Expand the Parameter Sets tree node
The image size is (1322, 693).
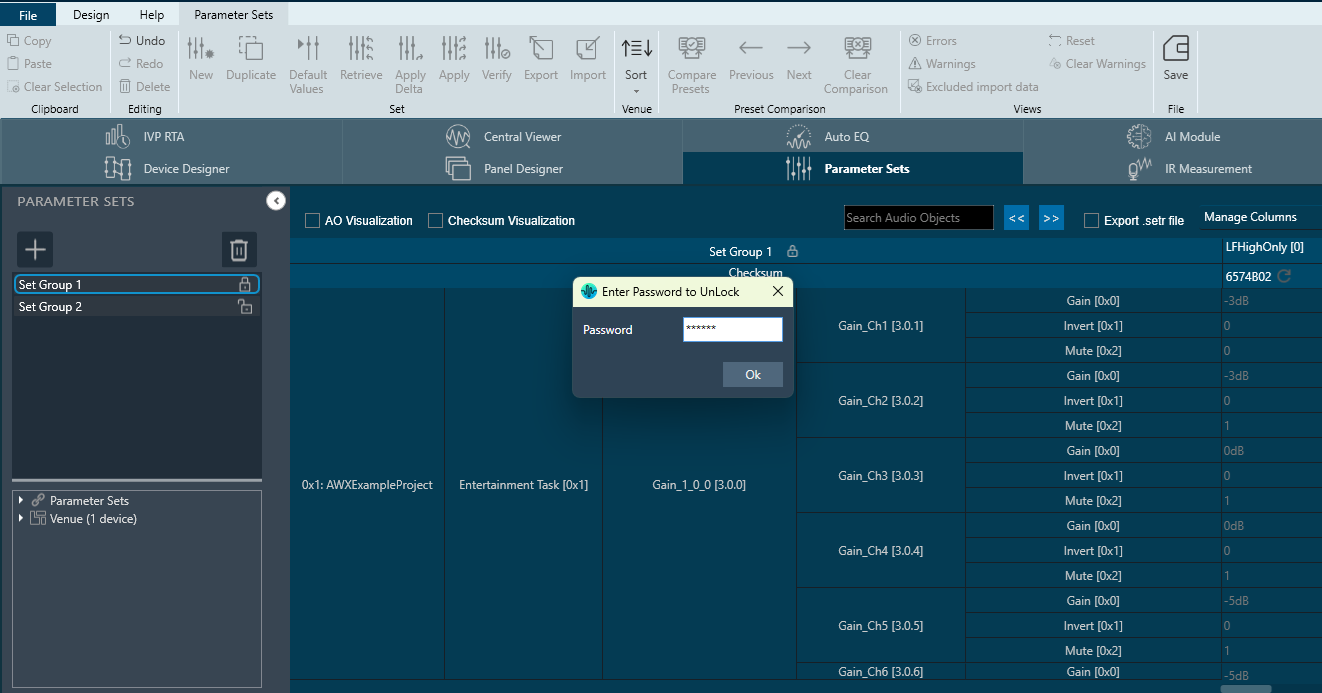pyautogui.click(x=21, y=500)
